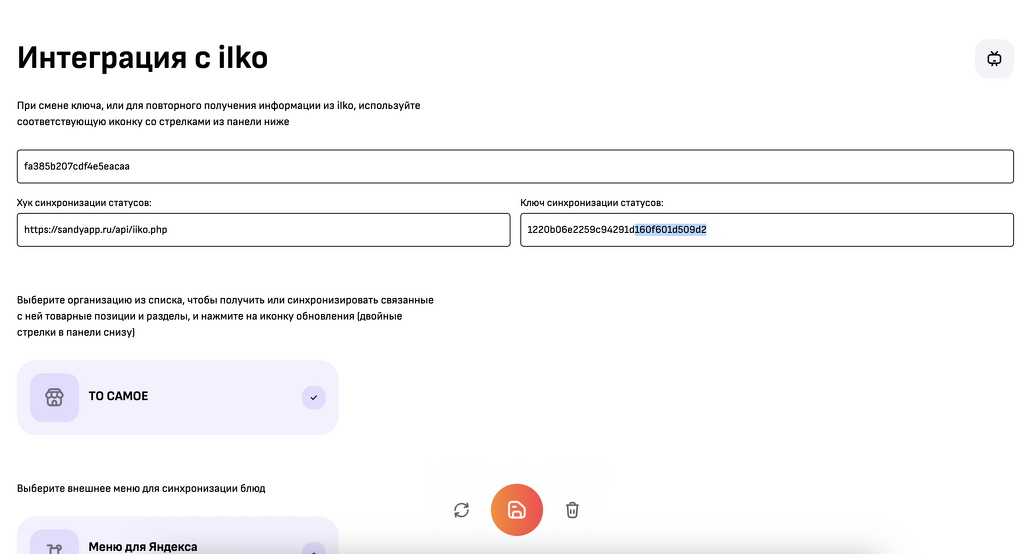Viewport: 1024px width, 554px height.
Task: Click the orange save button
Action: click(x=517, y=510)
